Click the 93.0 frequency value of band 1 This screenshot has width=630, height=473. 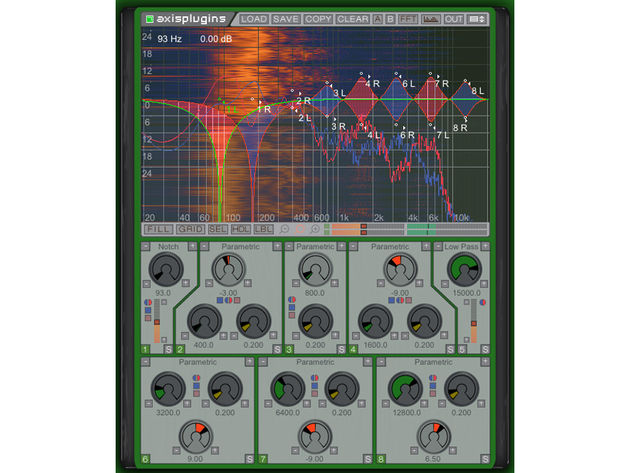point(163,293)
